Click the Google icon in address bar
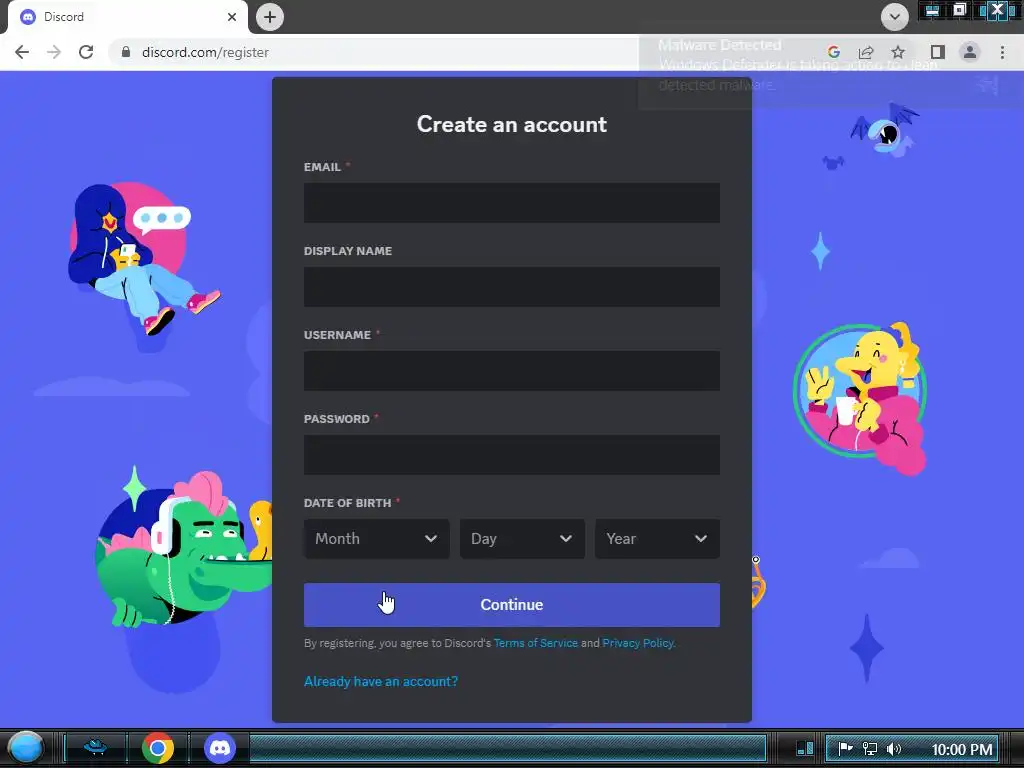The image size is (1024, 768). click(833, 52)
